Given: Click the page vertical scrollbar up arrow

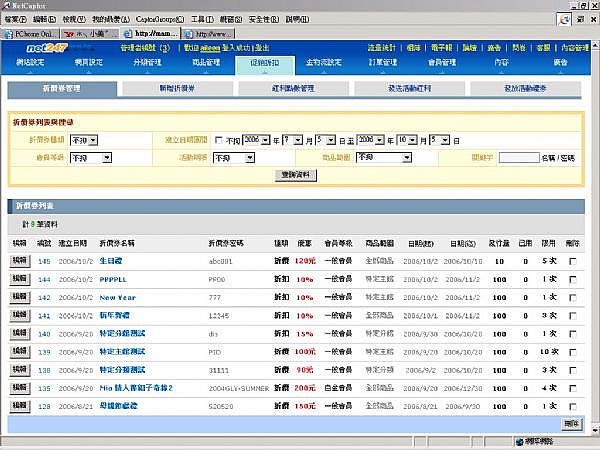Looking at the screenshot, I should coord(595,46).
